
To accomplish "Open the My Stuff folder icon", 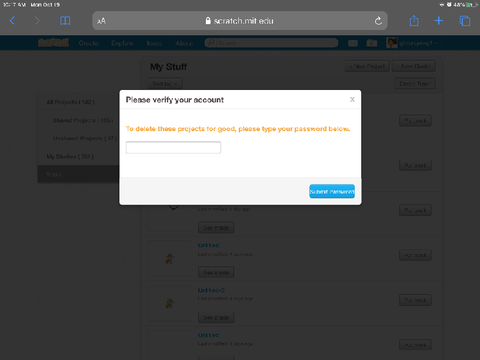I will click(372, 43).
